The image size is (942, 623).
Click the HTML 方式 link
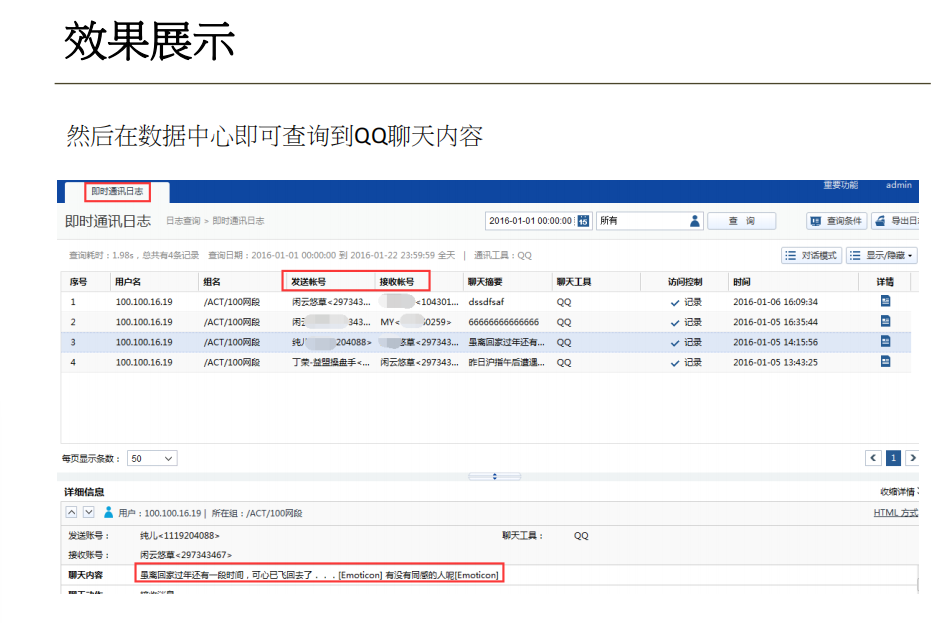tap(896, 512)
